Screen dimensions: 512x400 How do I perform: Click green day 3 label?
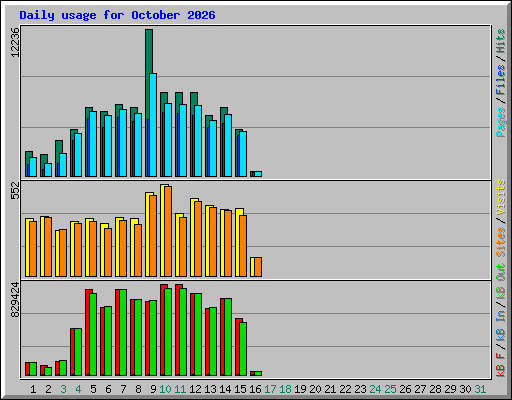[63, 389]
